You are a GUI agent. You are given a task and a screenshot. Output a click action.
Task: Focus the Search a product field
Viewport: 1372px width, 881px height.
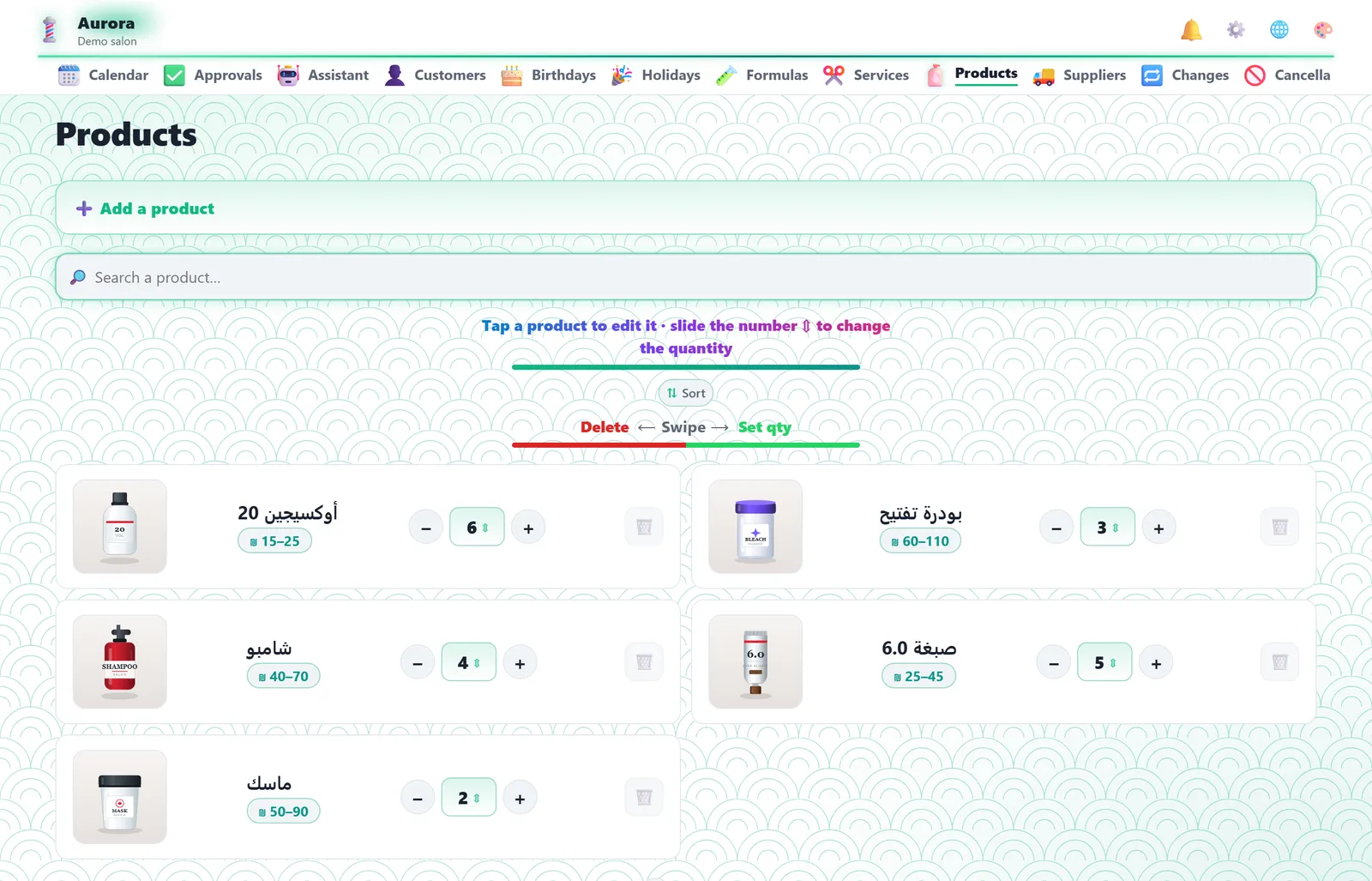click(x=686, y=277)
